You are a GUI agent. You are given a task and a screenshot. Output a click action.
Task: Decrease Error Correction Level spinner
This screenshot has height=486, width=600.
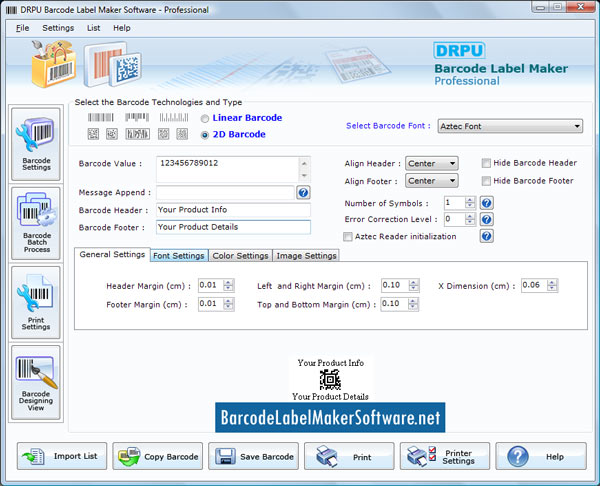point(470,222)
